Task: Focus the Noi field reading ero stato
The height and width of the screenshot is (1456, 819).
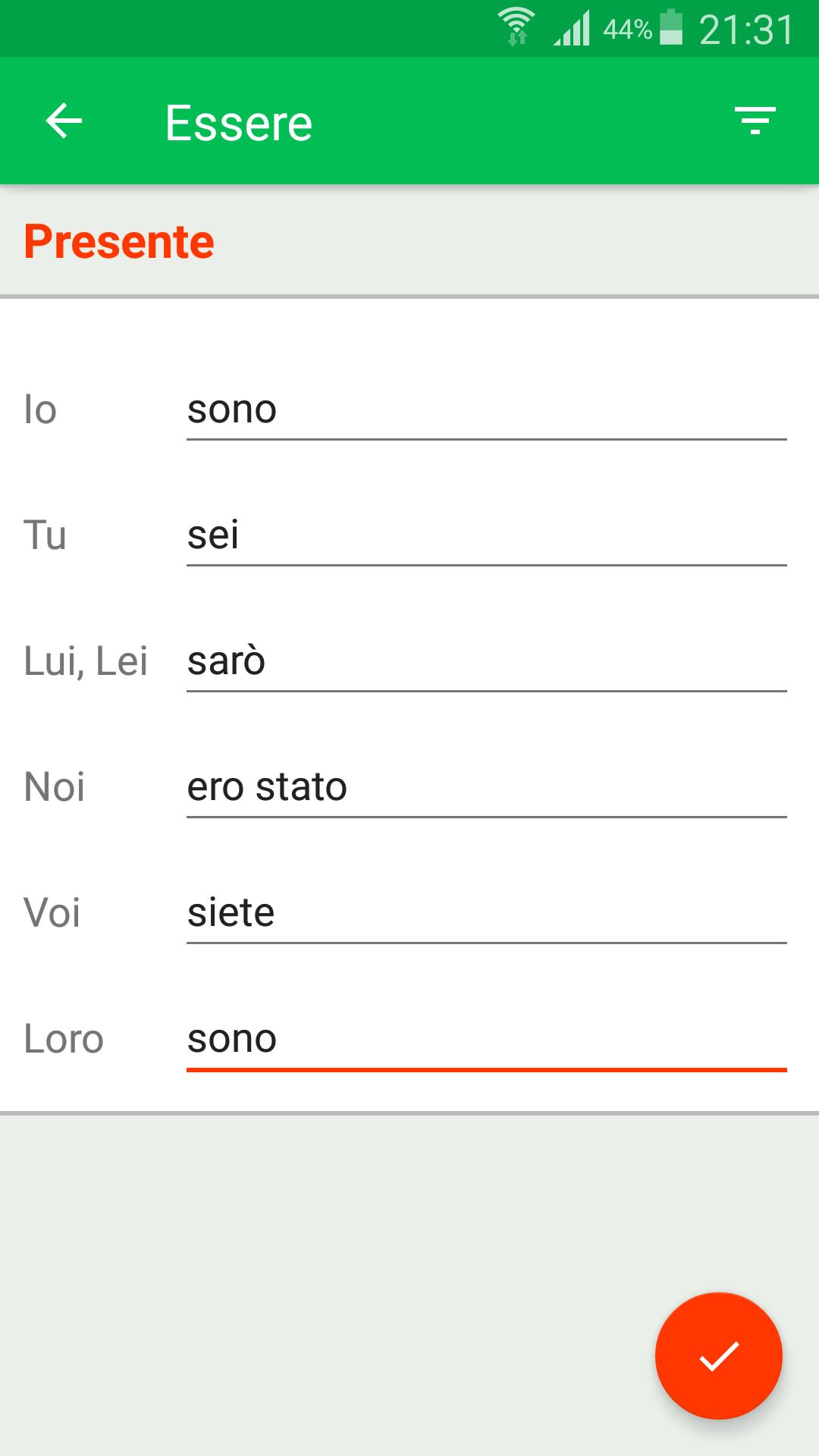Action: pyautogui.click(x=487, y=788)
